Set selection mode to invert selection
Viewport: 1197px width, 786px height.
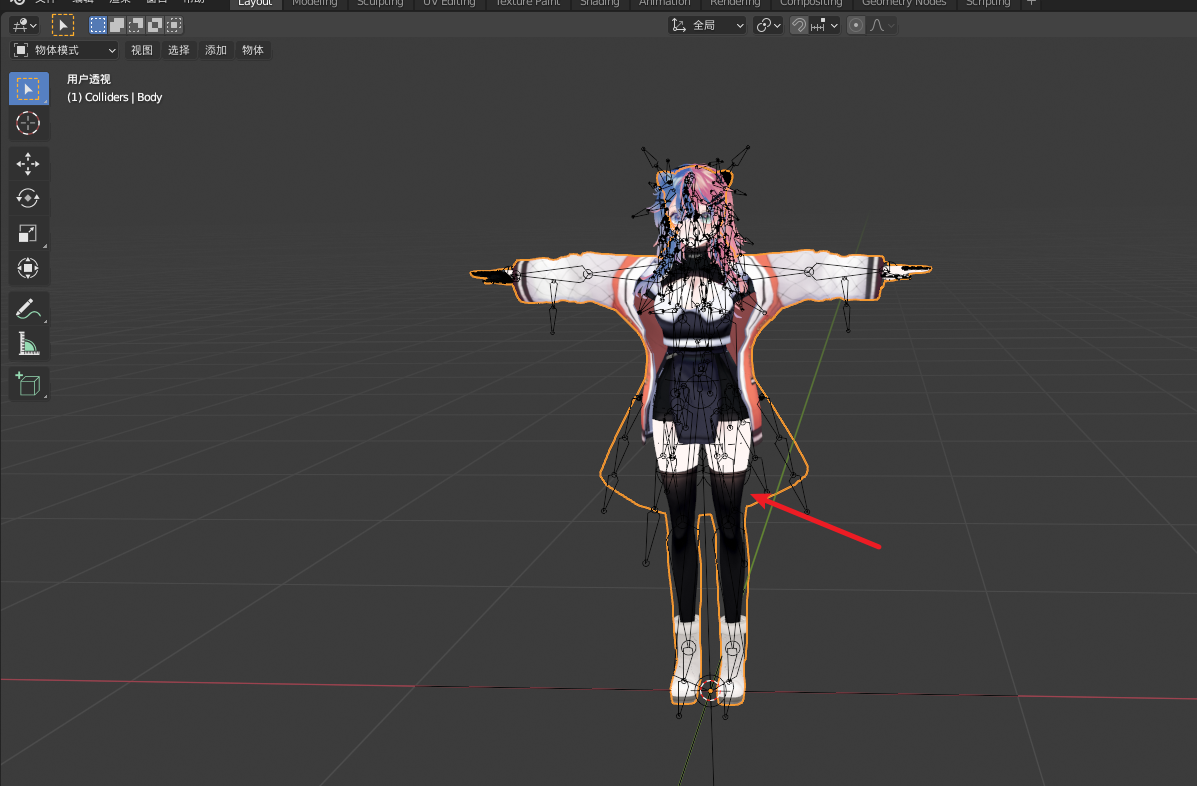click(x=155, y=25)
